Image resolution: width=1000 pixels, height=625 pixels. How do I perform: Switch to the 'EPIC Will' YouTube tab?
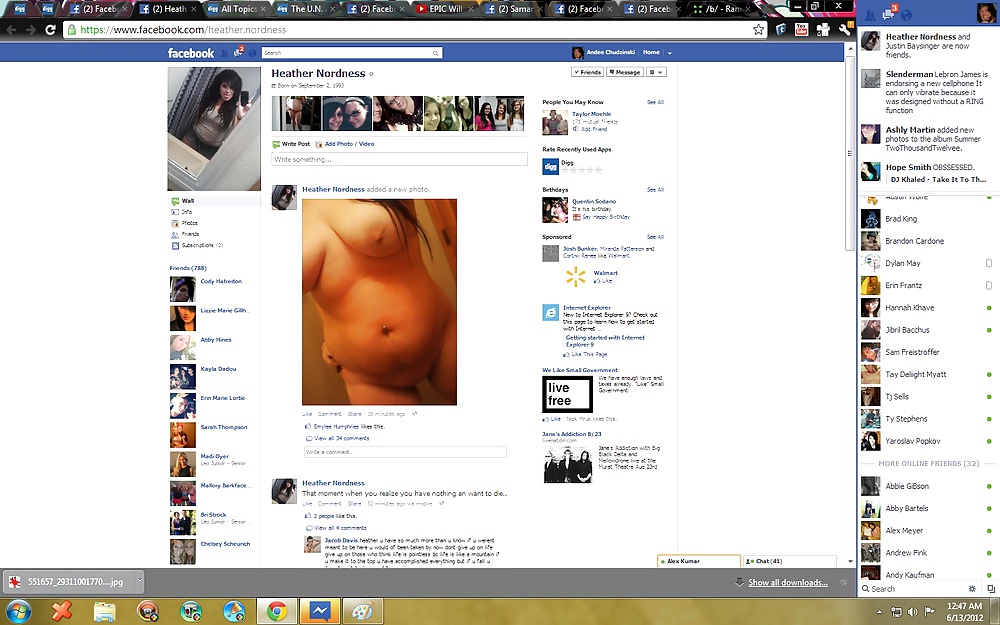444,9
